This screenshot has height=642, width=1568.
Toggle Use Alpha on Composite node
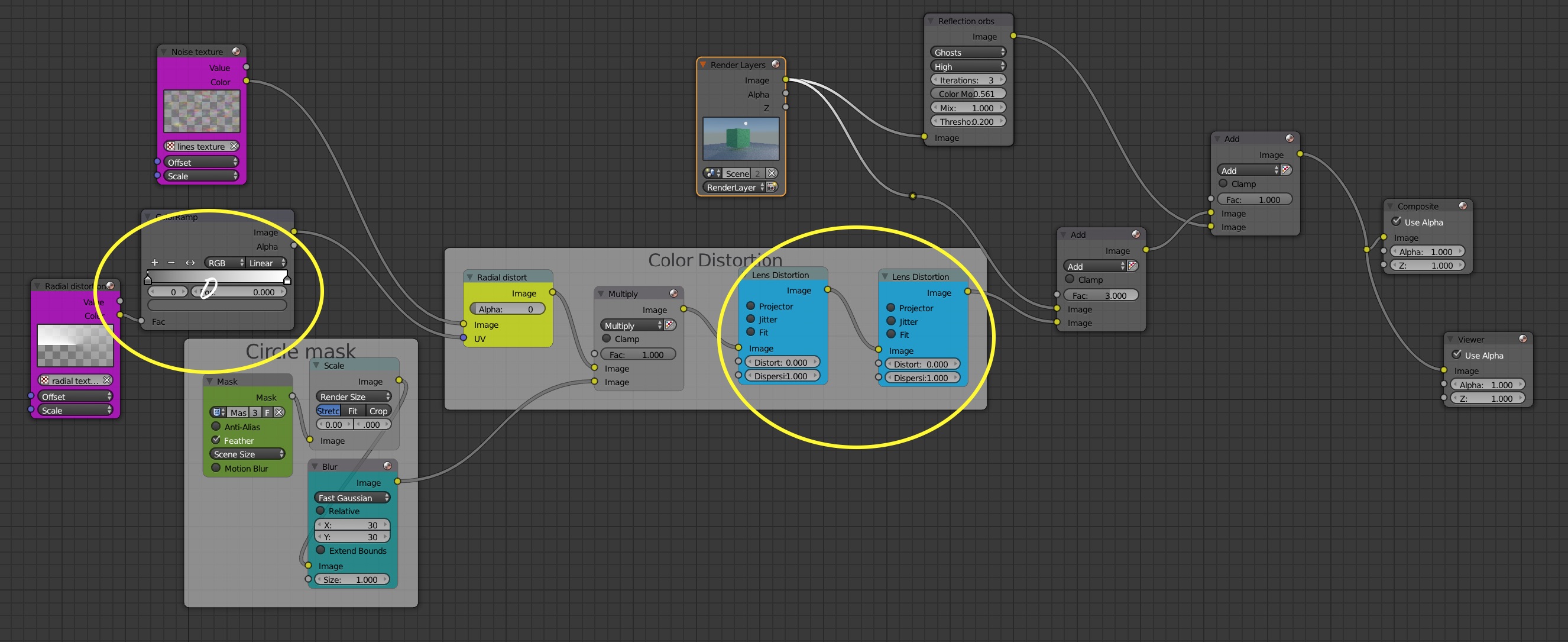[x=1397, y=222]
